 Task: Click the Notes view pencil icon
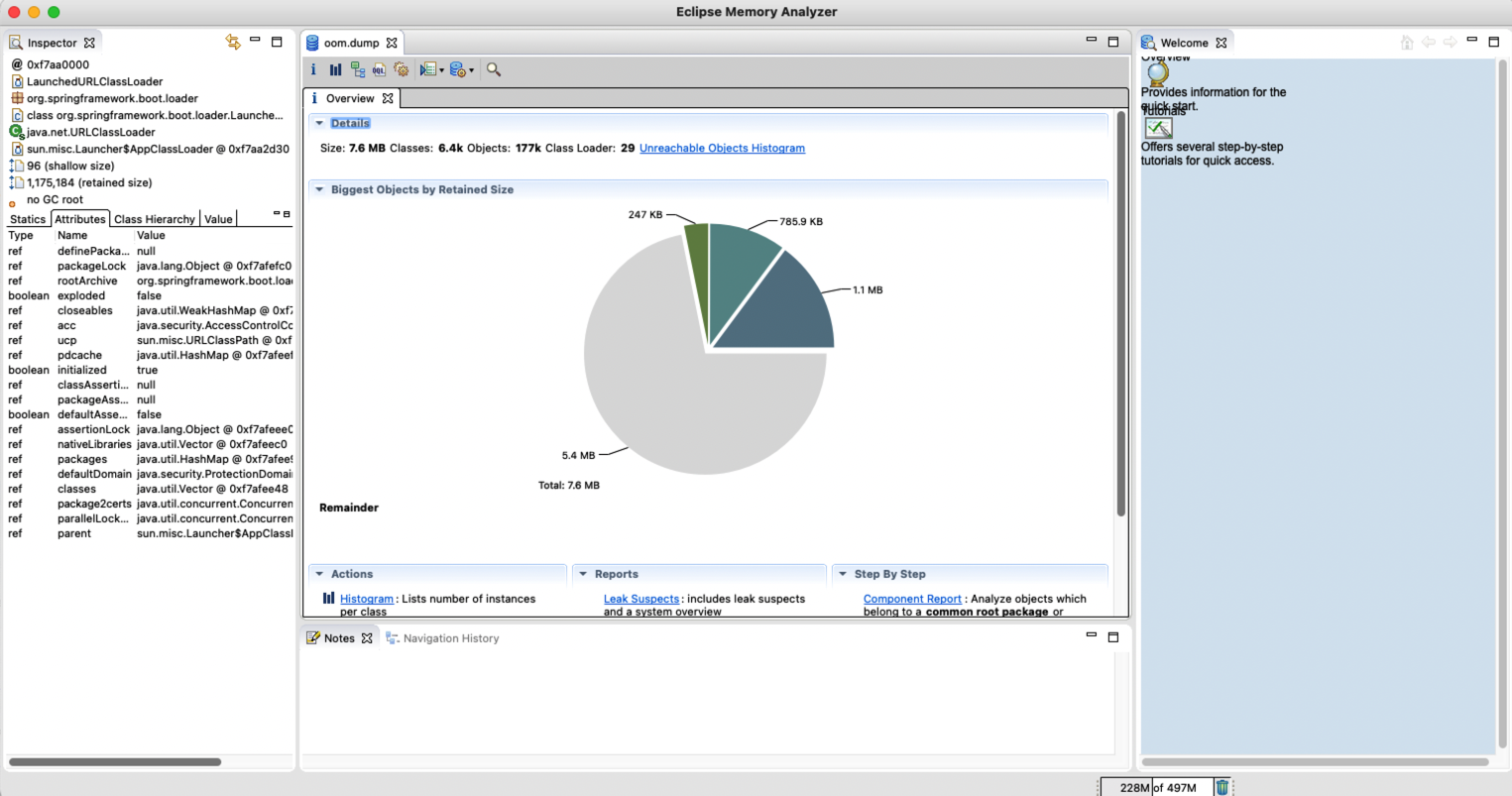pyautogui.click(x=313, y=638)
